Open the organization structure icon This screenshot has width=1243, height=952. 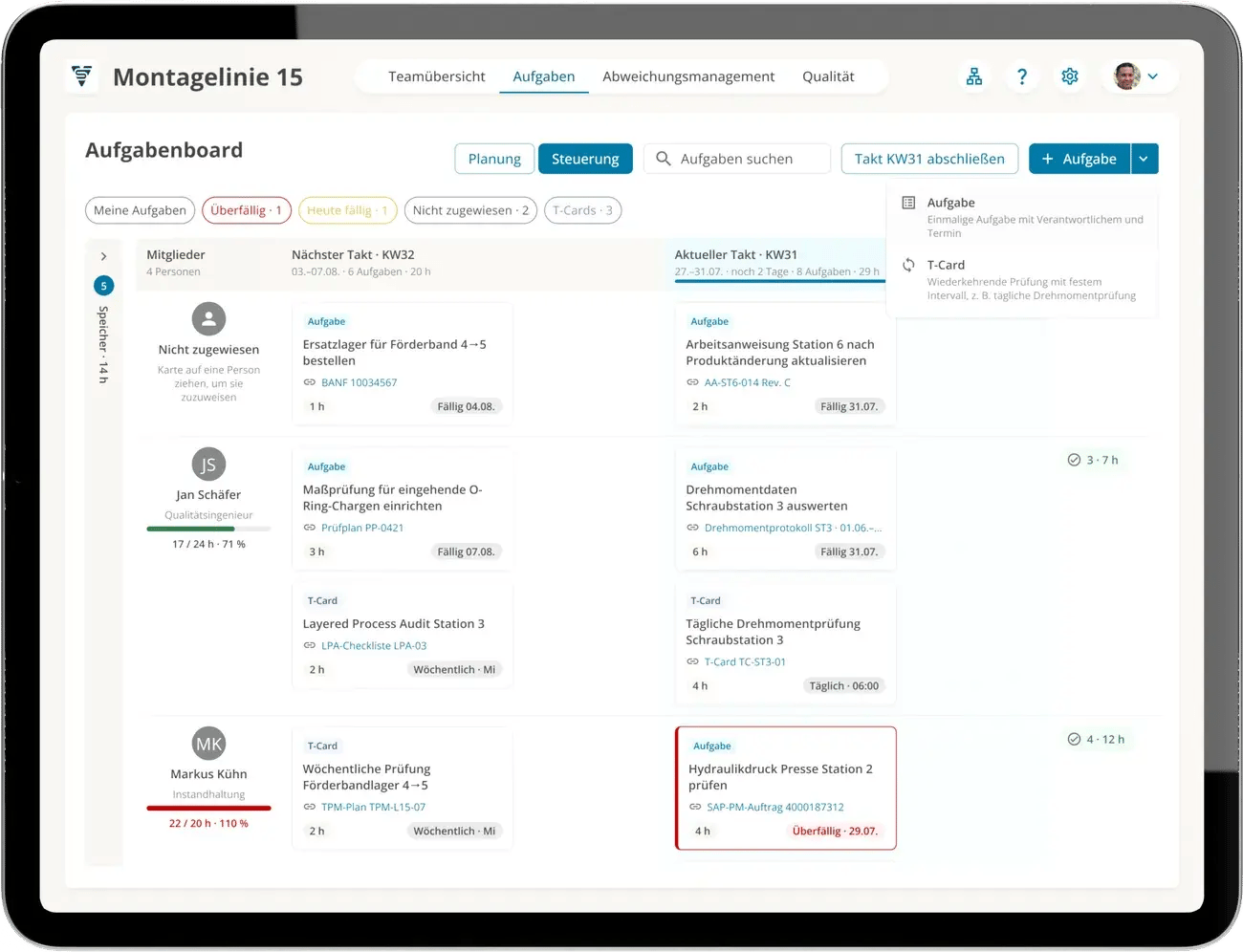pos(973,76)
